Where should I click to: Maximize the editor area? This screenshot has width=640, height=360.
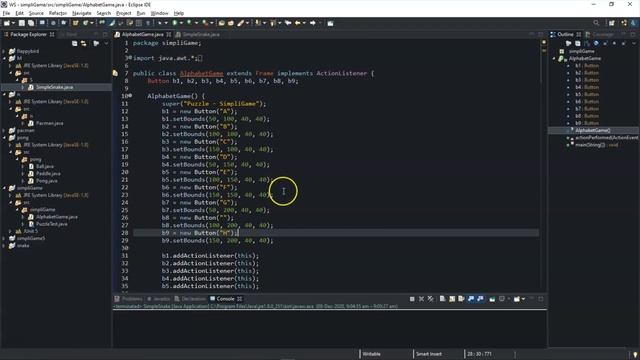point(540,34)
